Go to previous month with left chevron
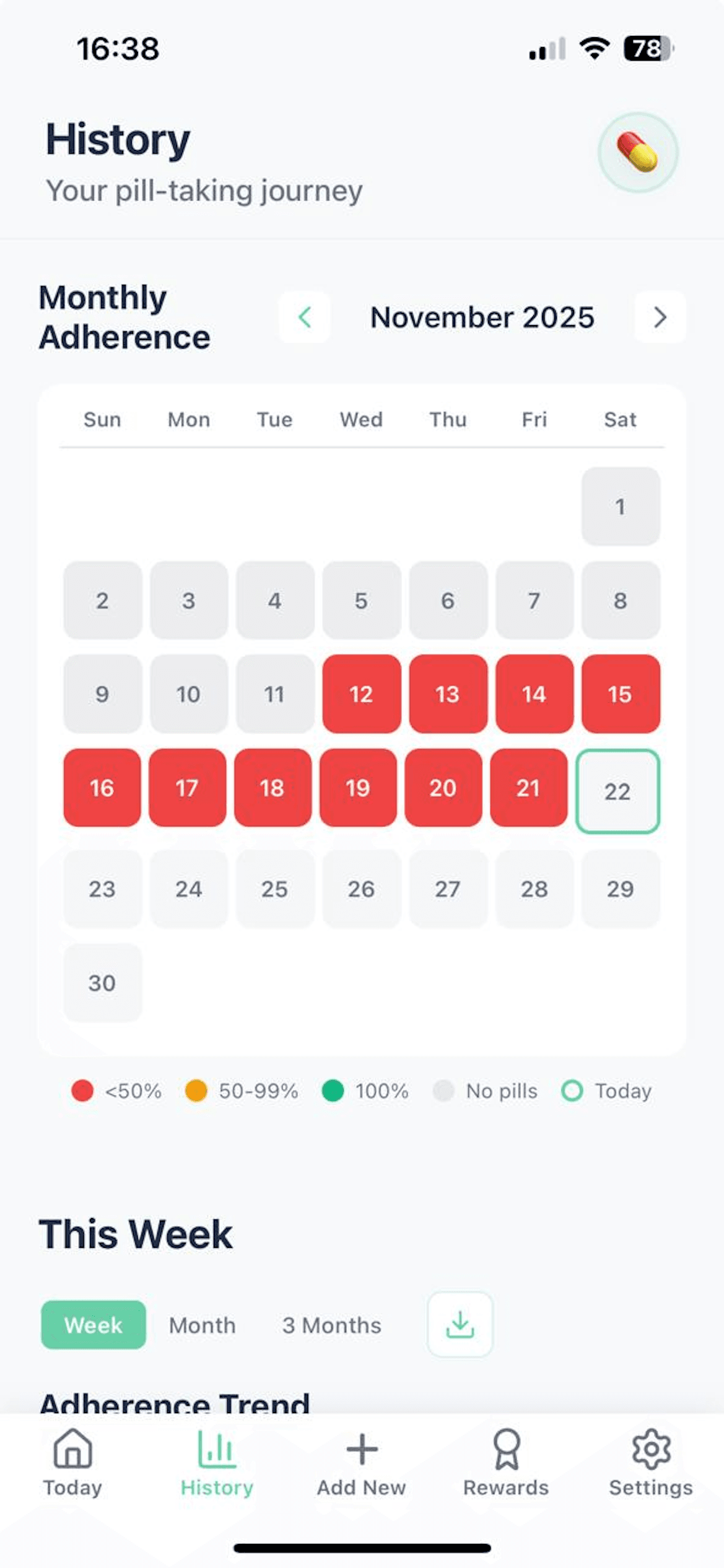 pos(304,317)
